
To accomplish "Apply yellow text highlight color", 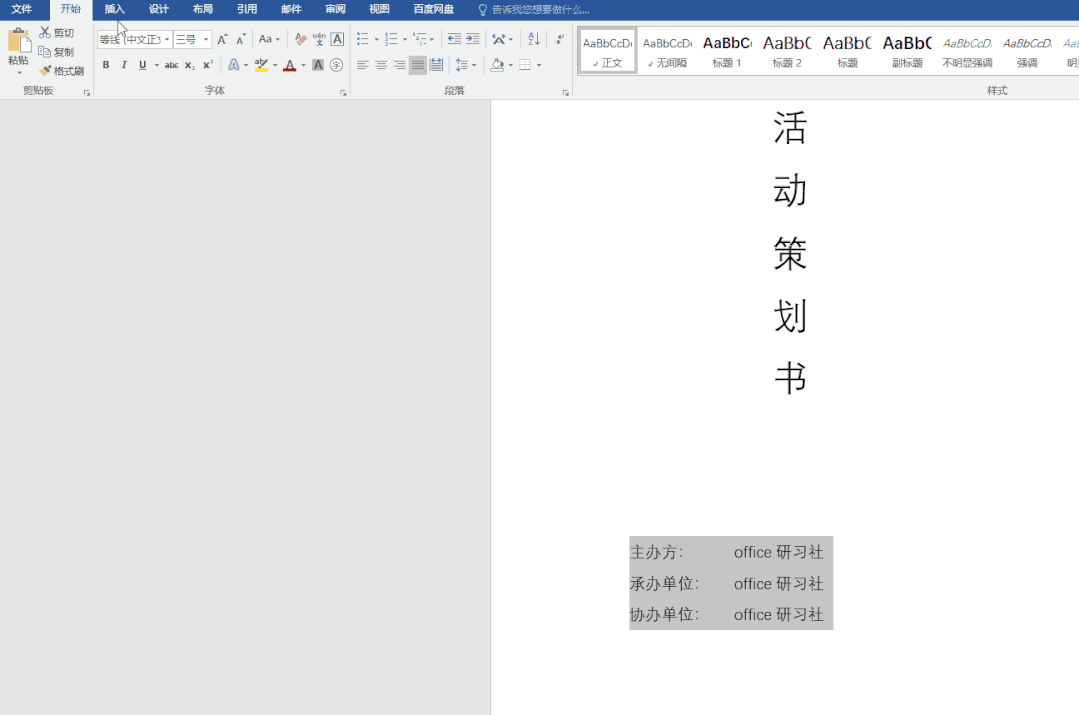I will coord(261,65).
